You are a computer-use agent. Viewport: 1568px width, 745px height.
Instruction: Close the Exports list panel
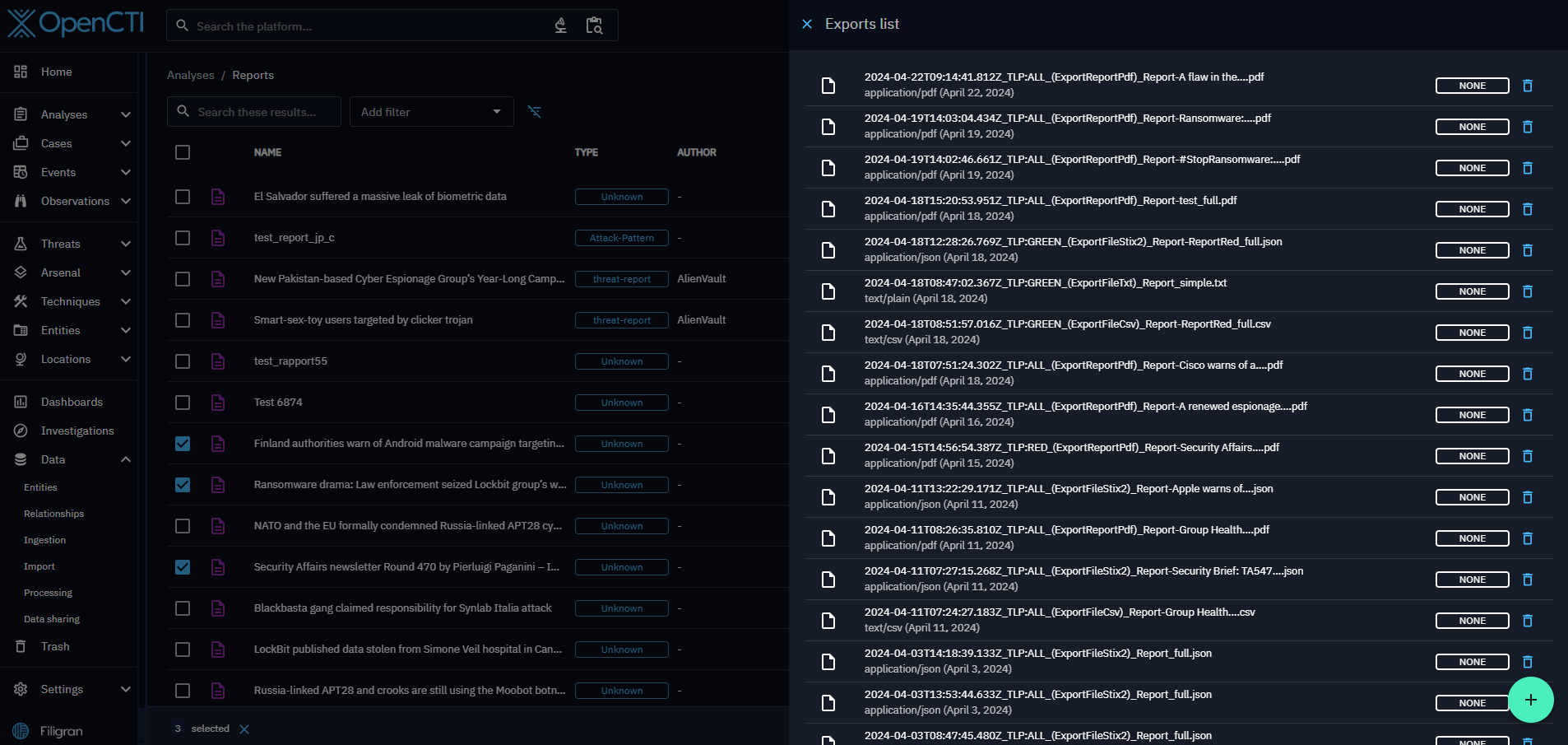point(807,24)
